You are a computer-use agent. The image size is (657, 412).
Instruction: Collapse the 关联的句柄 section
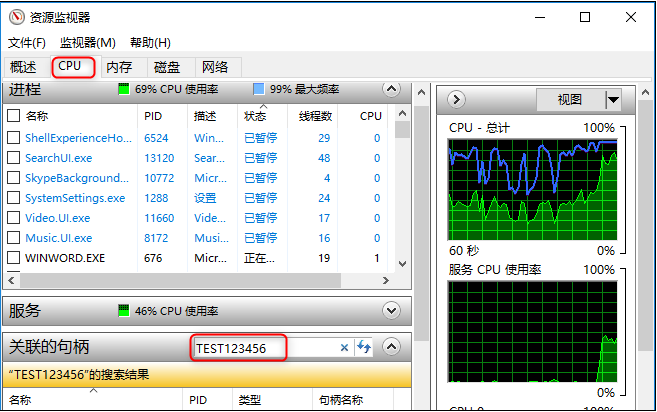pyautogui.click(x=391, y=347)
